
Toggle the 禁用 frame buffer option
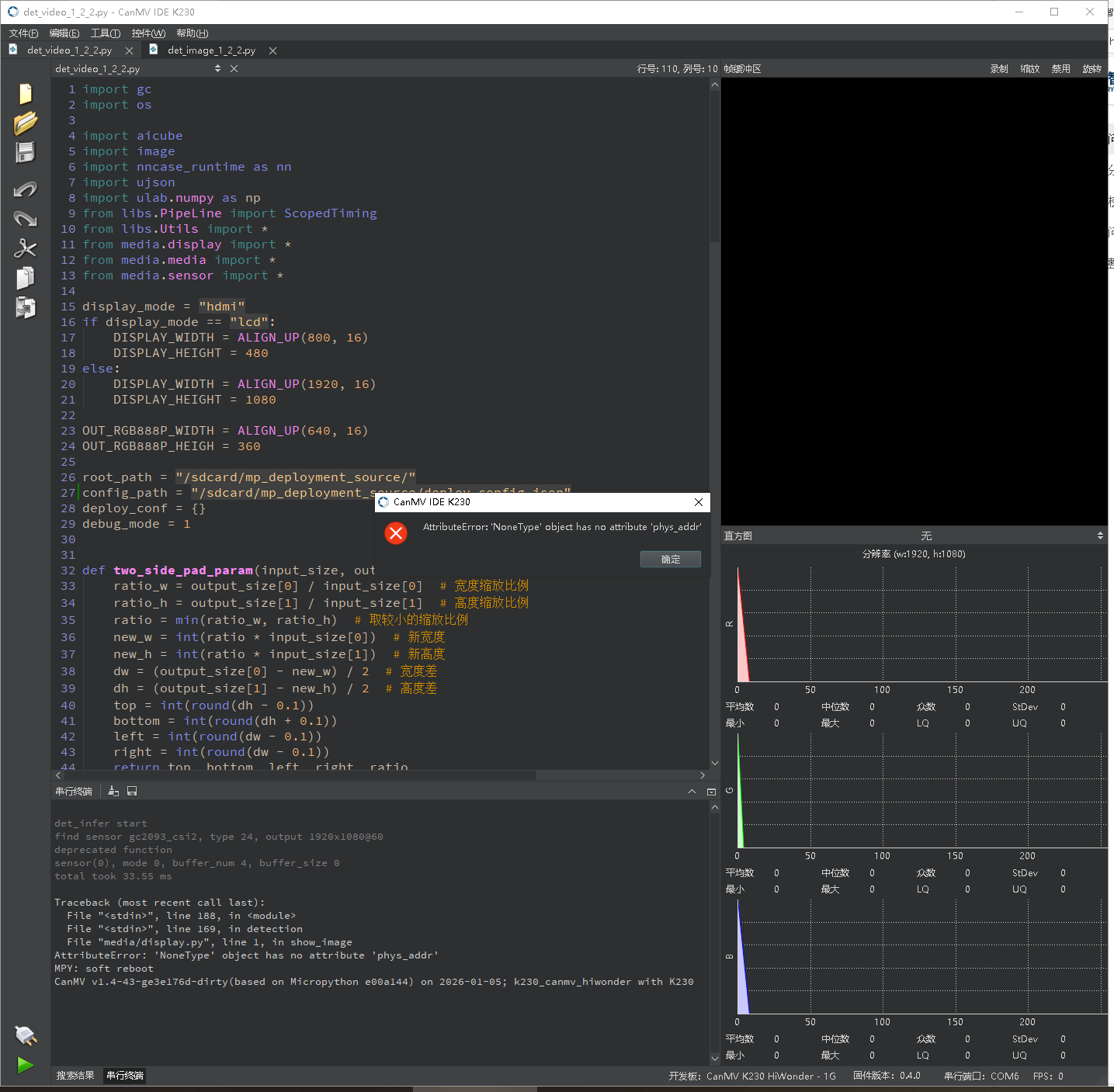pyautogui.click(x=1060, y=69)
